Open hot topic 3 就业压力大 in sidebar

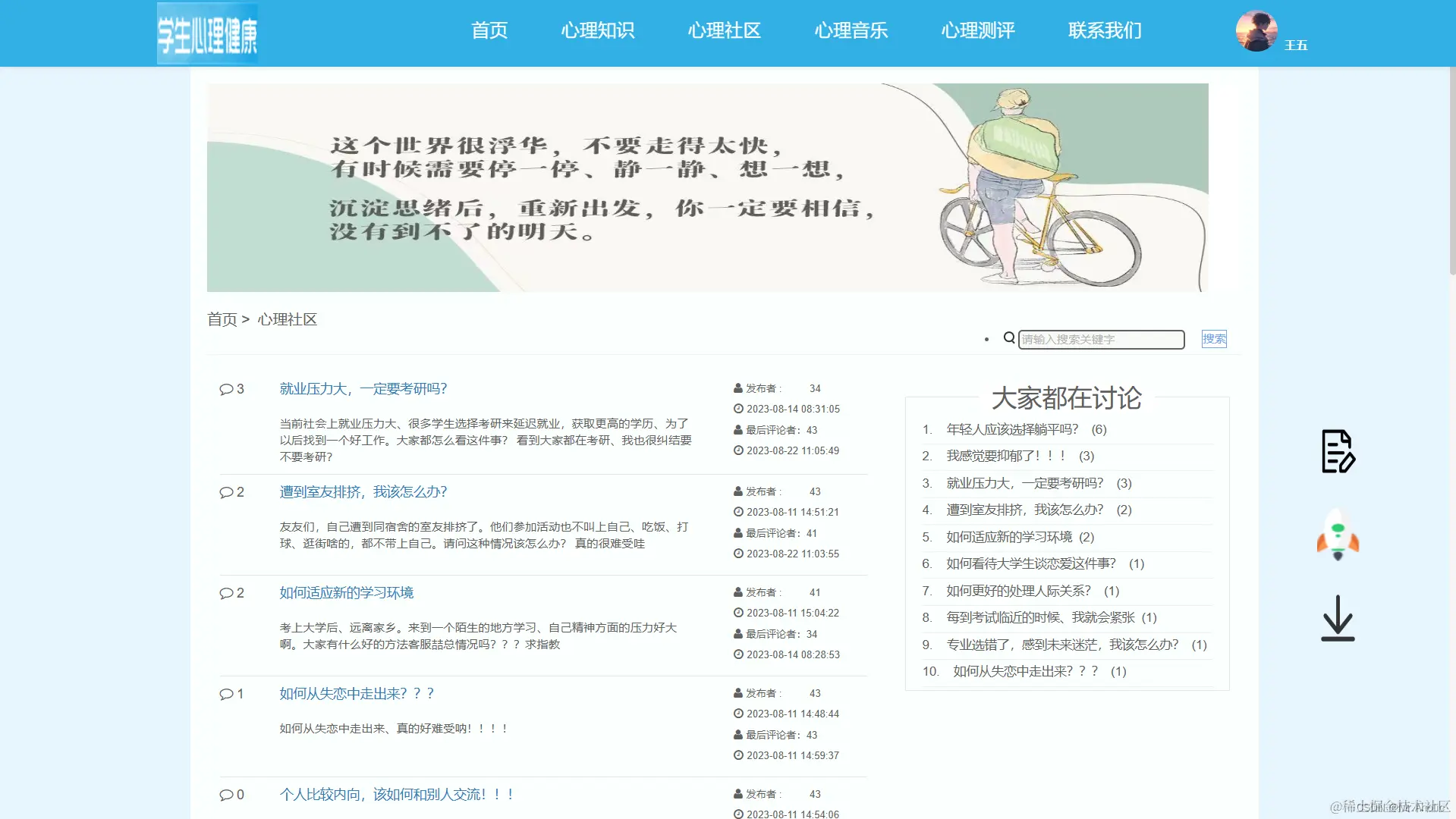pyautogui.click(x=1025, y=483)
